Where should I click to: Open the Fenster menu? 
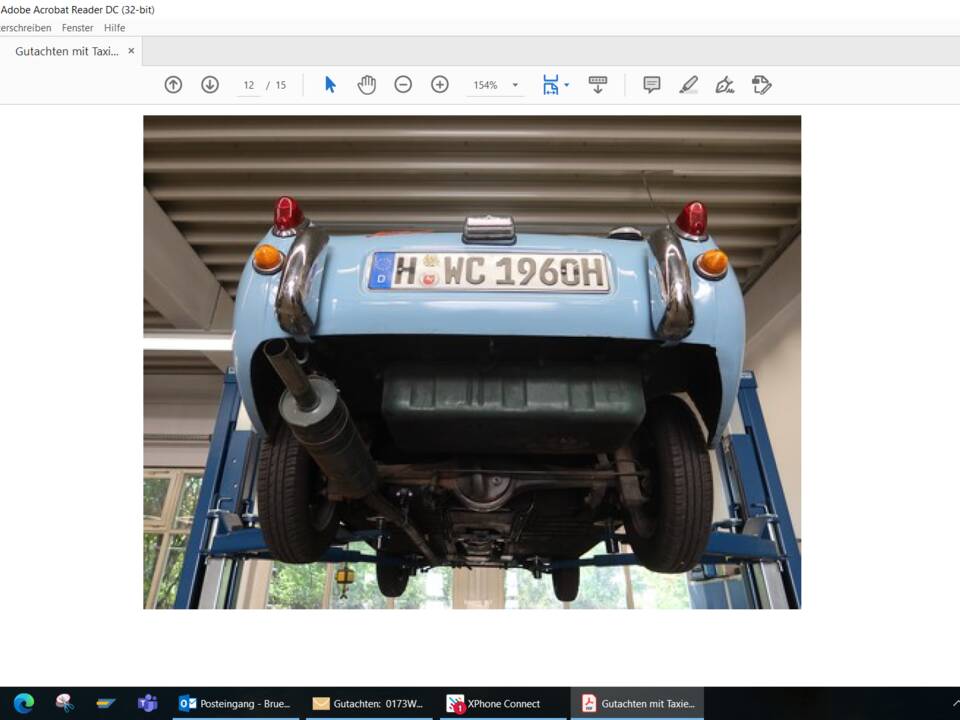(x=77, y=27)
